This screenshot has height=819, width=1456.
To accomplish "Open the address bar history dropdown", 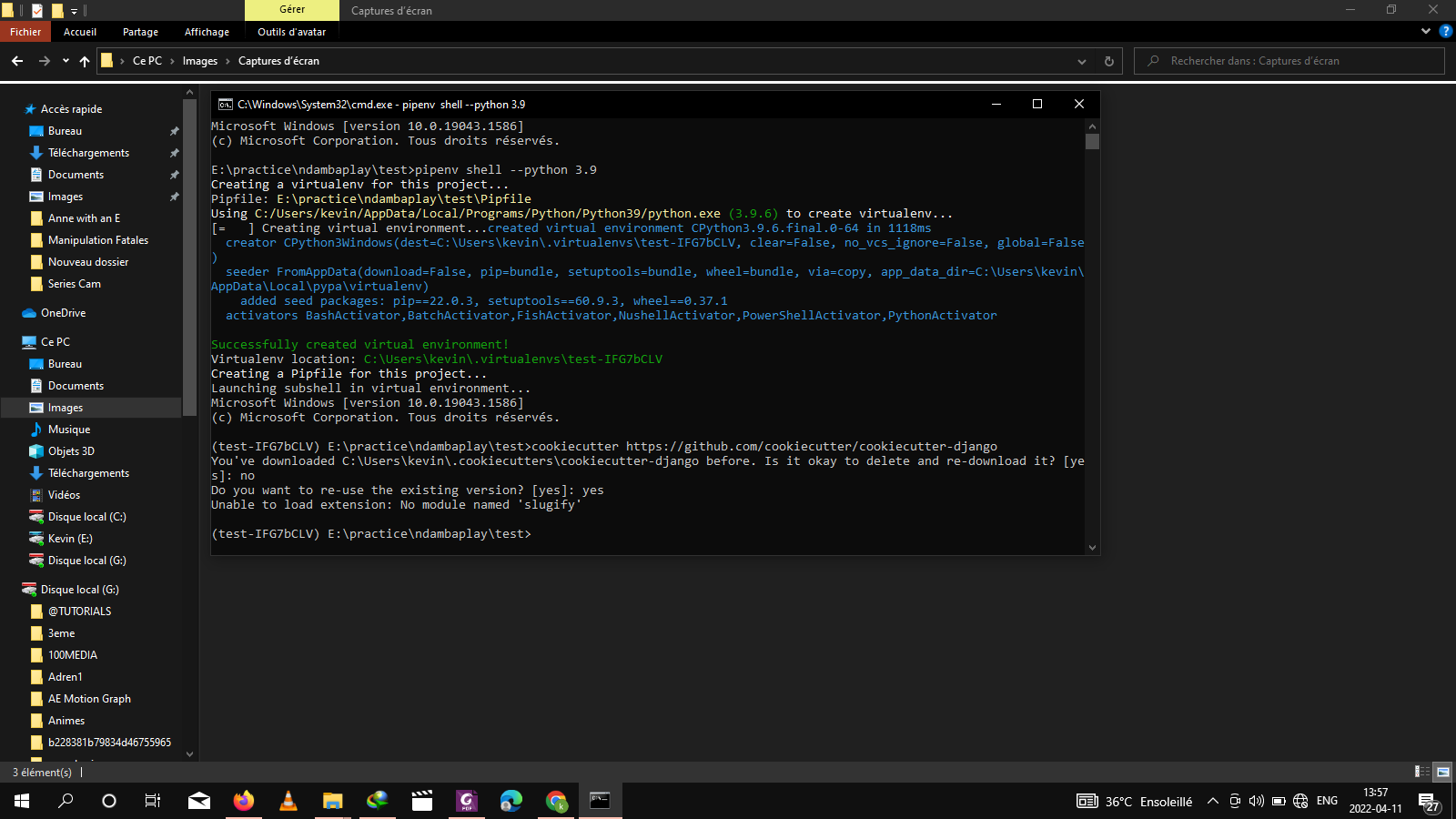I will 1082,61.
